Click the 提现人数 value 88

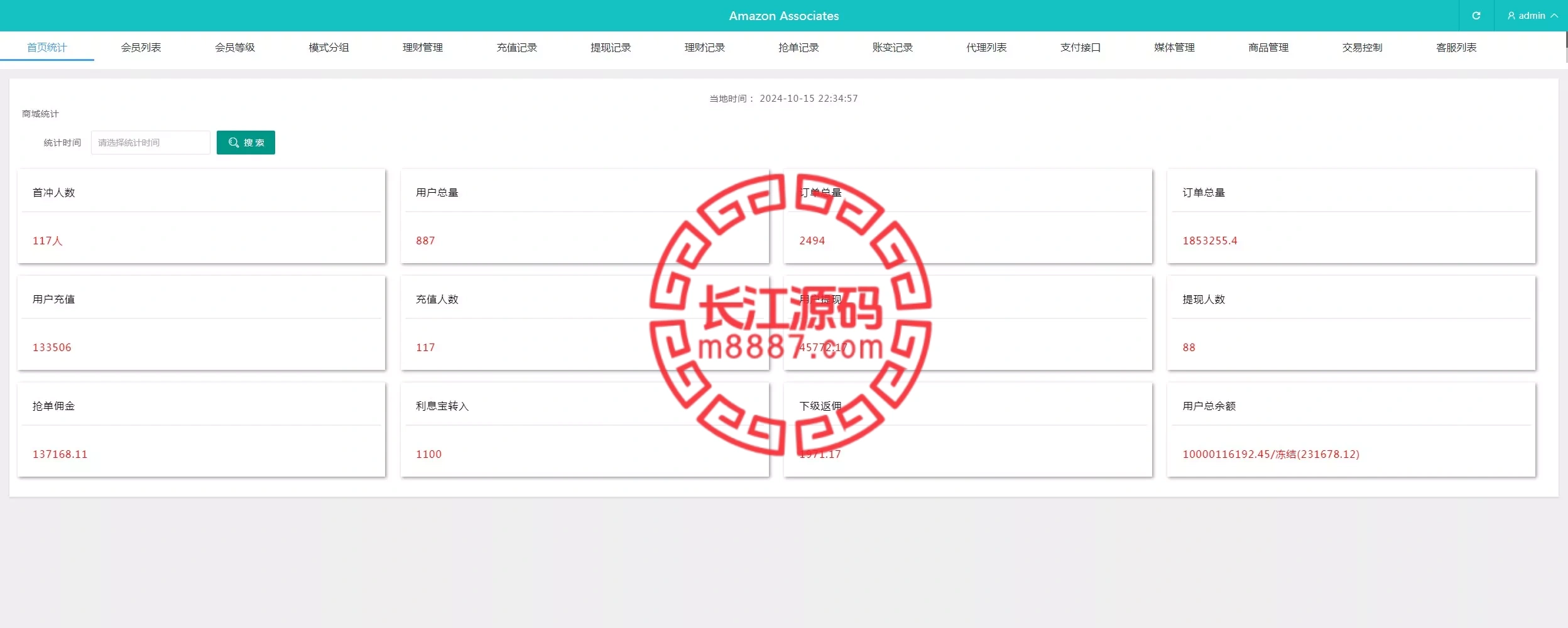point(1189,347)
